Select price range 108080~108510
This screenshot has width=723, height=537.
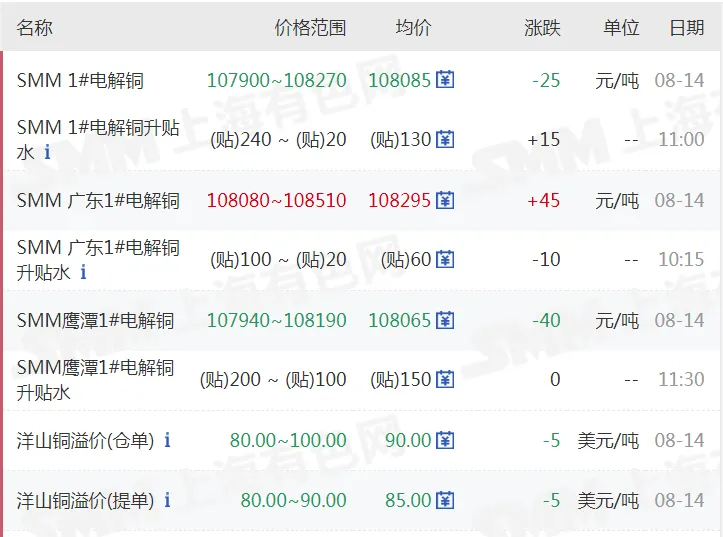277,201
